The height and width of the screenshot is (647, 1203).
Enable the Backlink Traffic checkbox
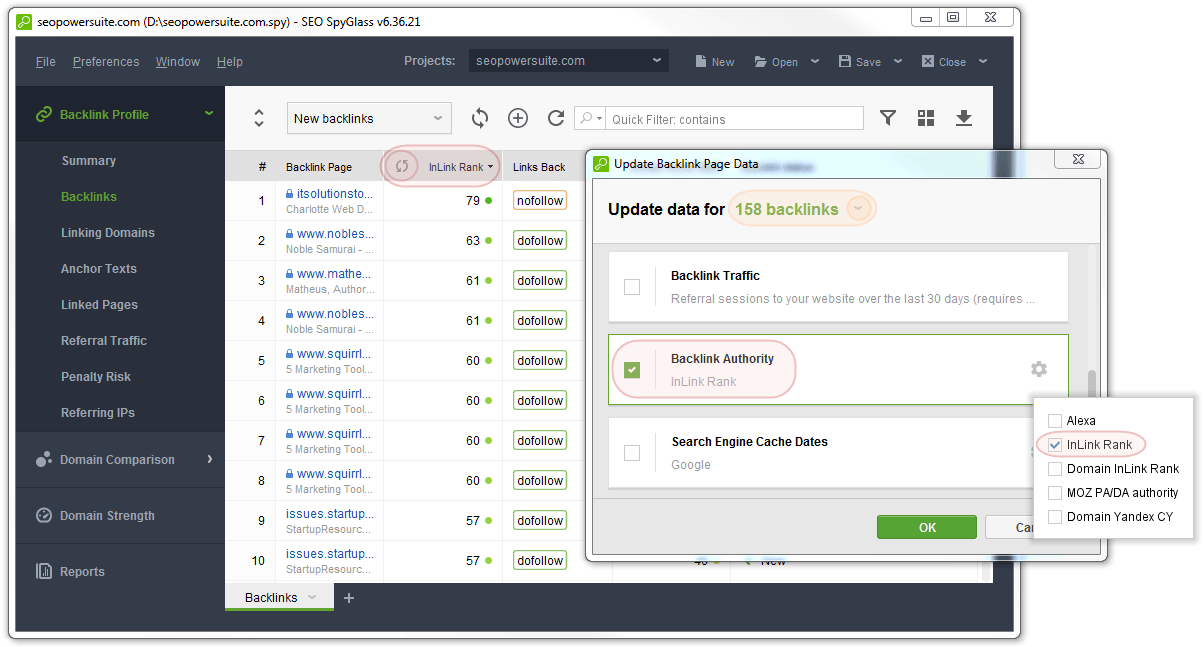tap(632, 287)
